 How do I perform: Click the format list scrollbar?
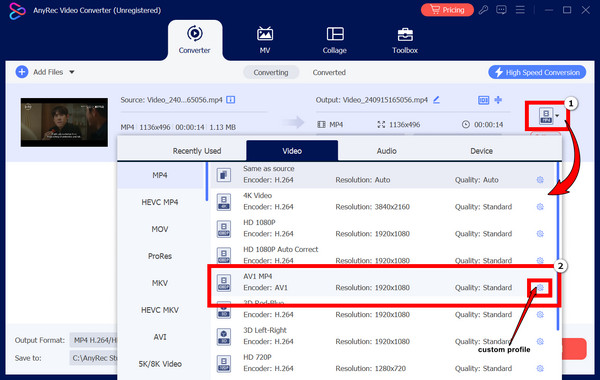pos(207,181)
